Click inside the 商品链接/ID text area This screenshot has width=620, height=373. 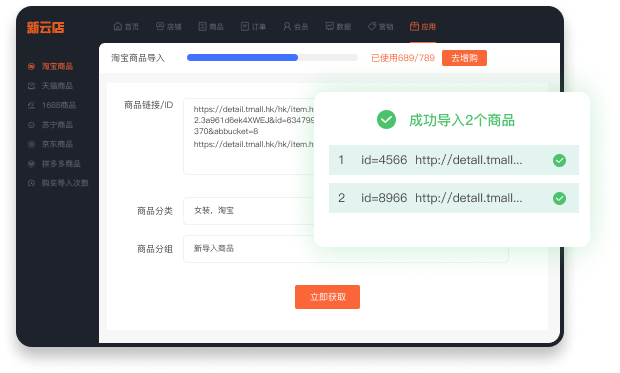pos(249,136)
